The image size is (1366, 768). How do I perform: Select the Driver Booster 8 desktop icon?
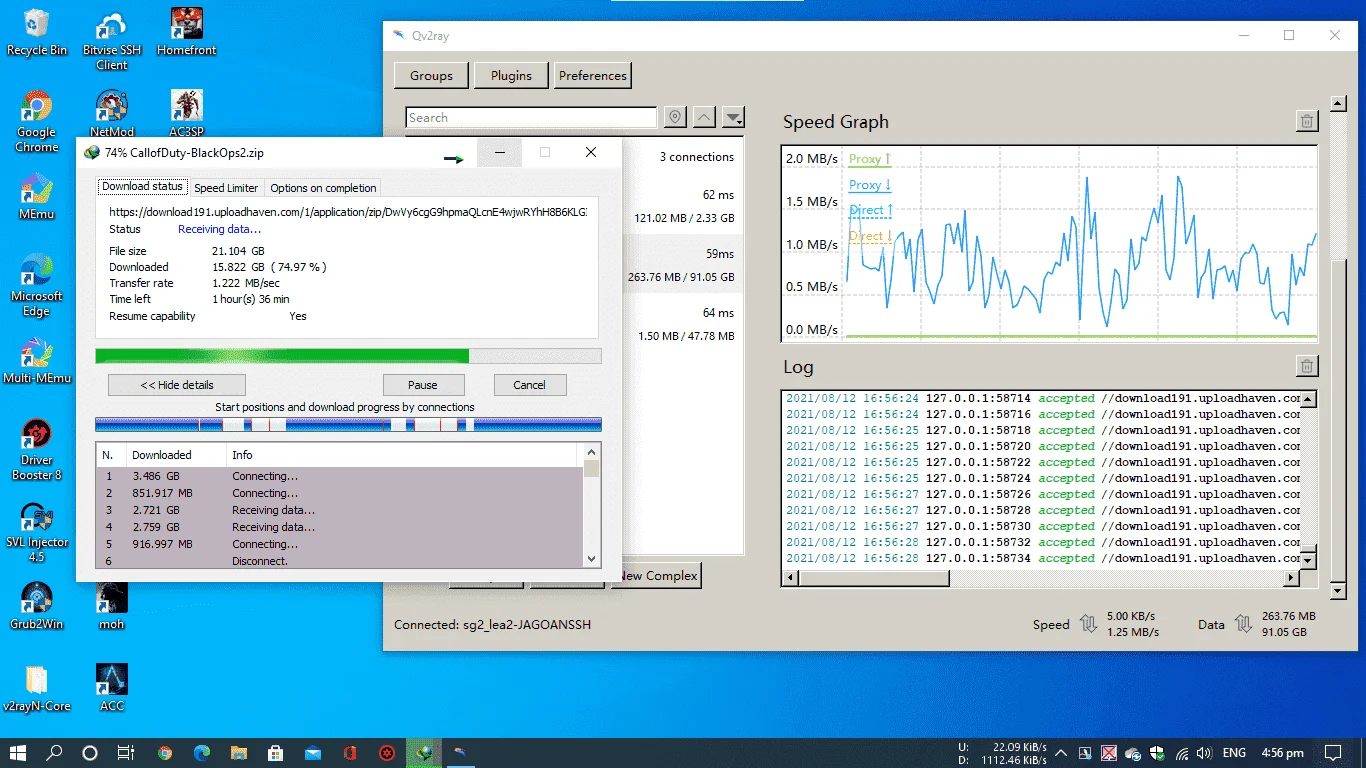pos(37,450)
